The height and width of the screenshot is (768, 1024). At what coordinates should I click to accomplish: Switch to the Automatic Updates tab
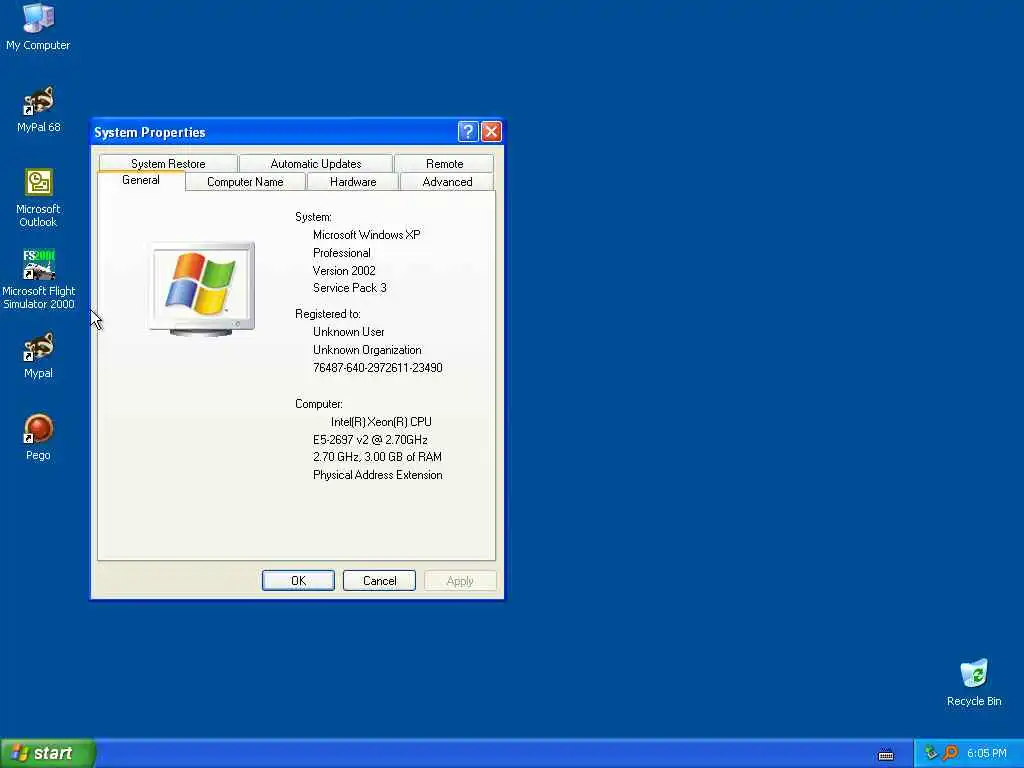click(315, 163)
